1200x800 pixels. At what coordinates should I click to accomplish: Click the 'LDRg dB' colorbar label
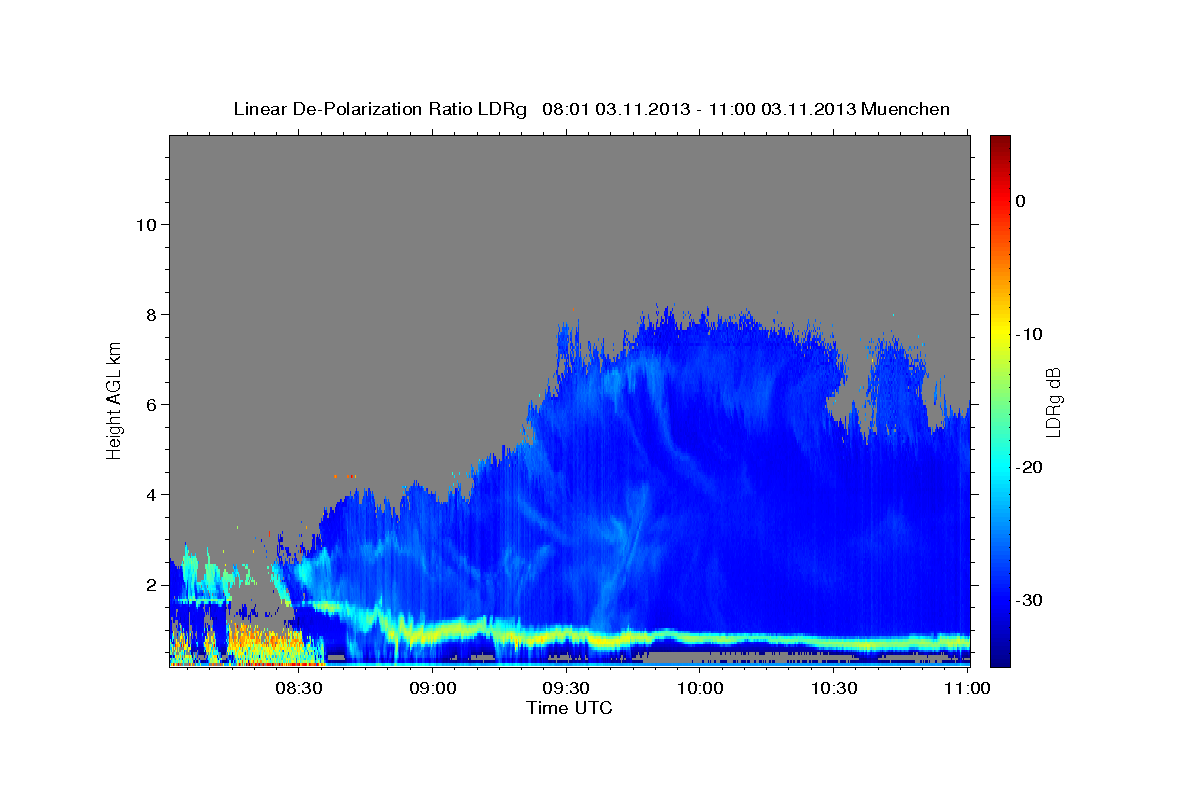[x=1052, y=402]
